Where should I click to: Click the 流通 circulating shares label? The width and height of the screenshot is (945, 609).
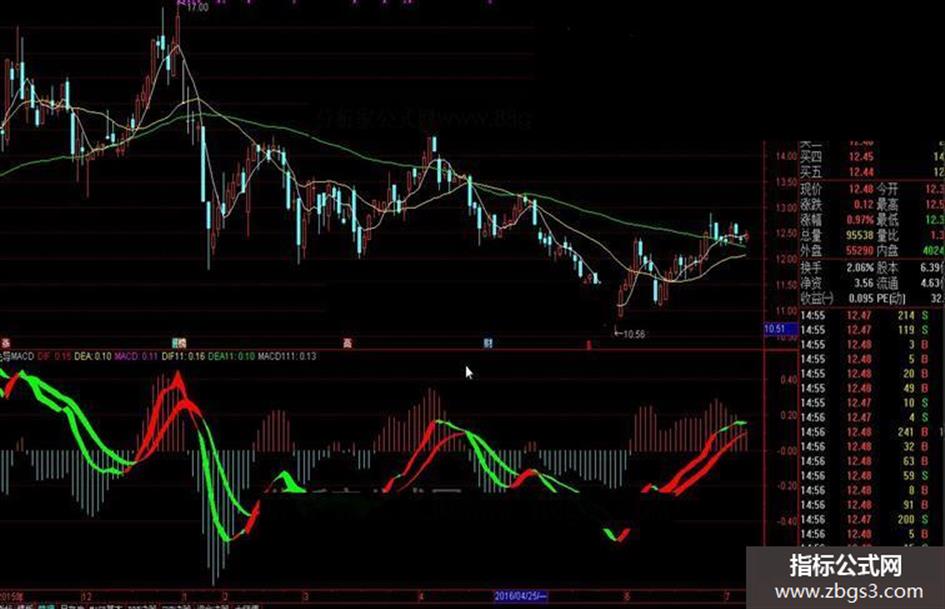pos(887,283)
